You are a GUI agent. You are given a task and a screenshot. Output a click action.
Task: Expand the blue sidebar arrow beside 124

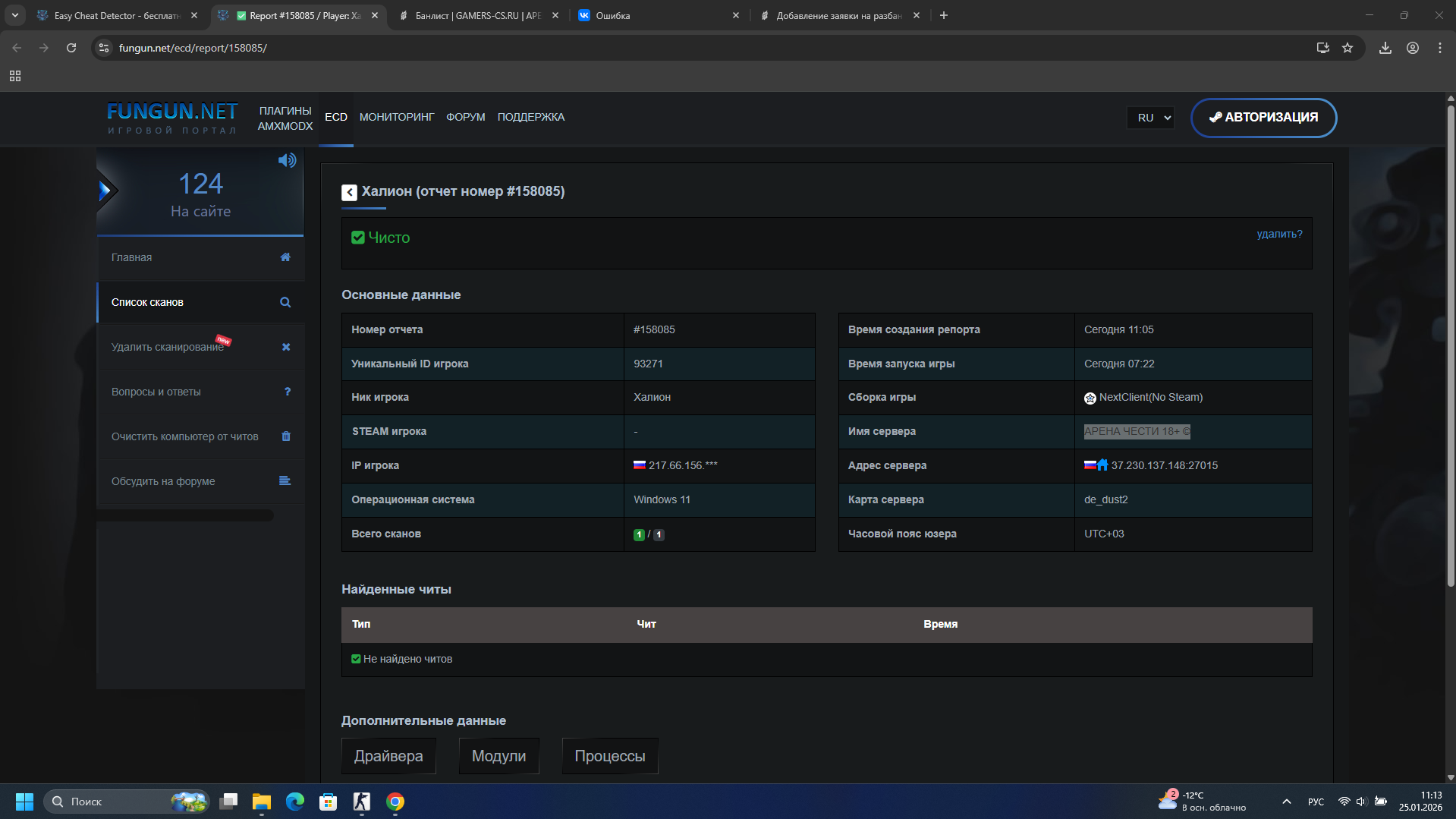(x=105, y=191)
